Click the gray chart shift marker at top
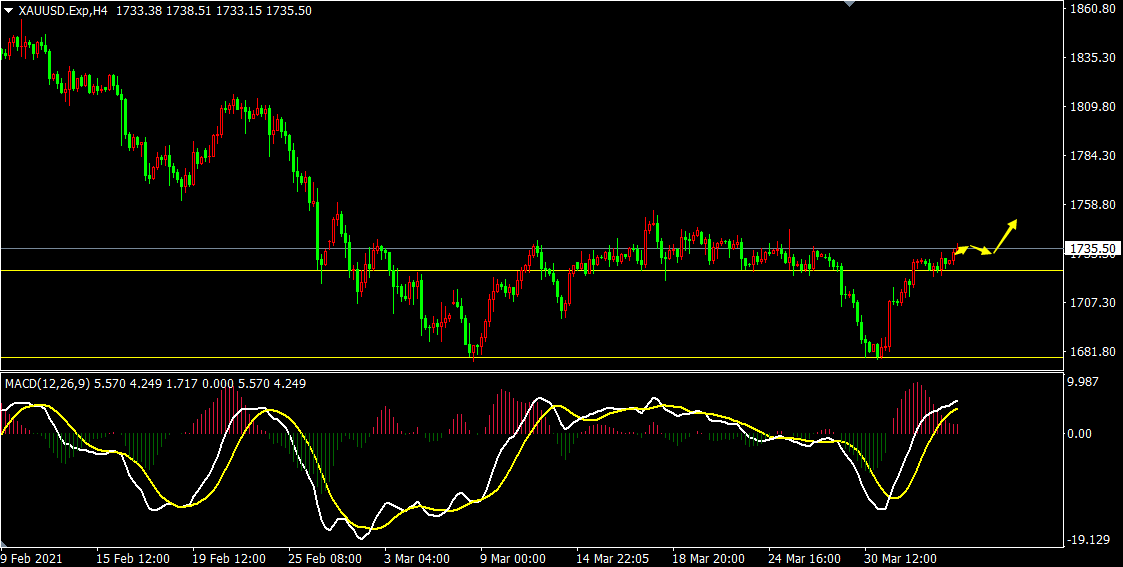This screenshot has width=1123, height=567. 850,4
